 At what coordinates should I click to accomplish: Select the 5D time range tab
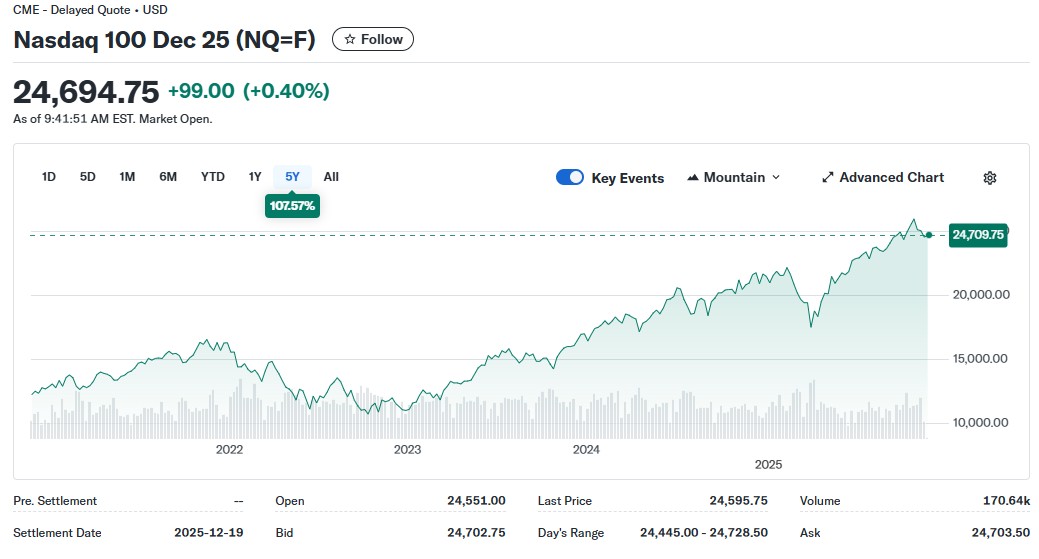pyautogui.click(x=87, y=177)
